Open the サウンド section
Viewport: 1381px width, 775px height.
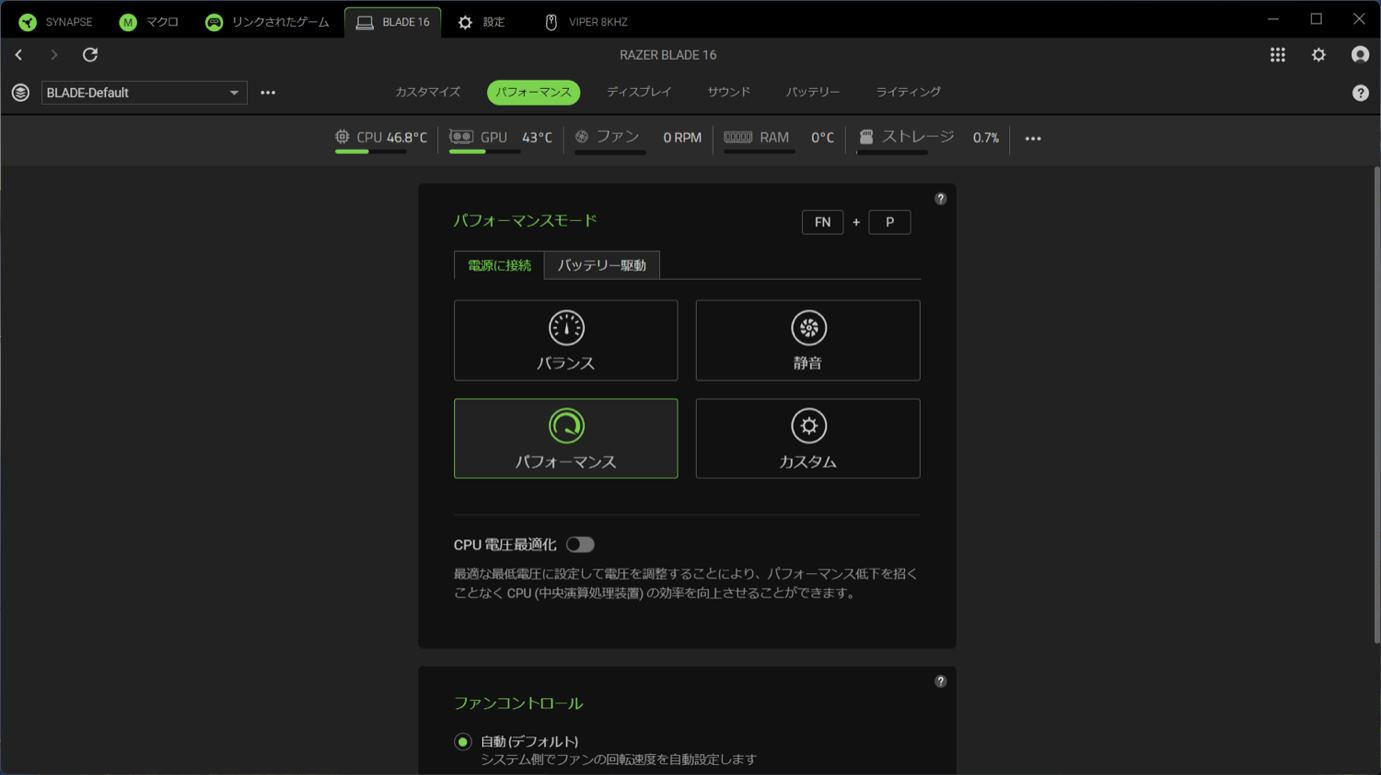[729, 92]
